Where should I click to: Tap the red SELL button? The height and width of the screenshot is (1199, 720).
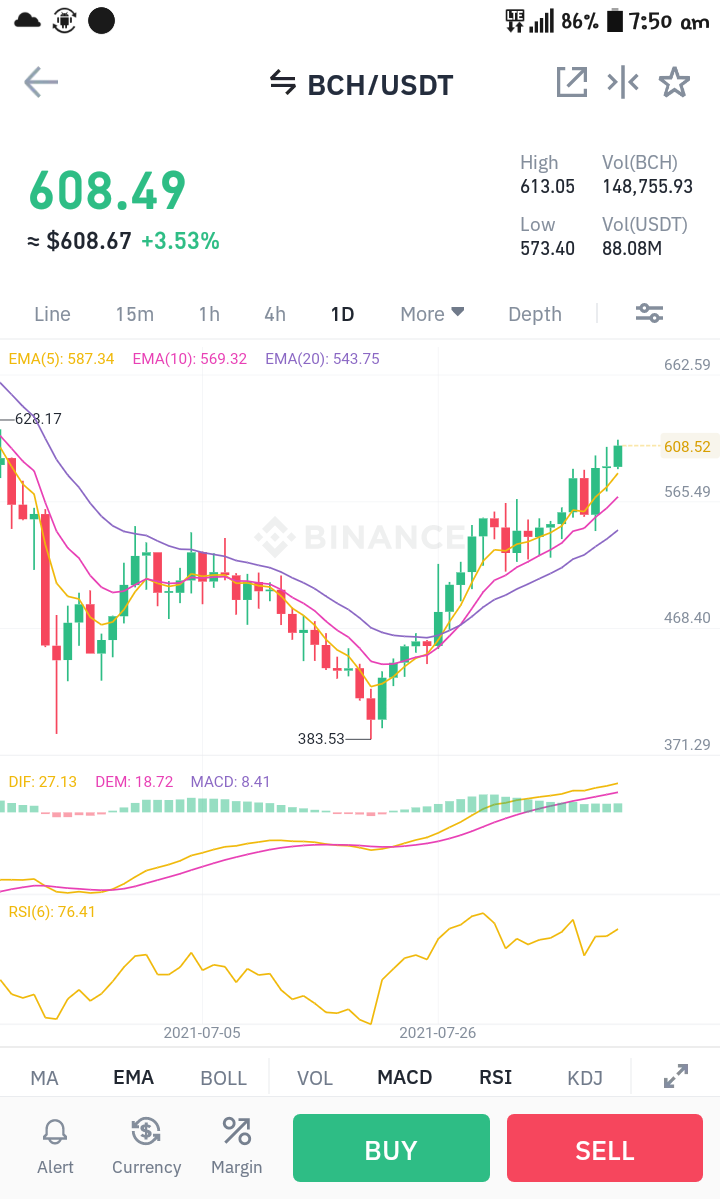pos(605,1148)
